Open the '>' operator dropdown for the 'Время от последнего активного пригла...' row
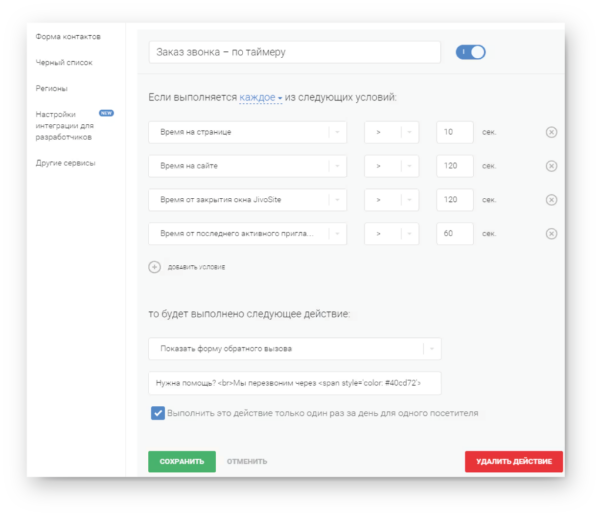Screen dimensions: 600x516 [391, 234]
